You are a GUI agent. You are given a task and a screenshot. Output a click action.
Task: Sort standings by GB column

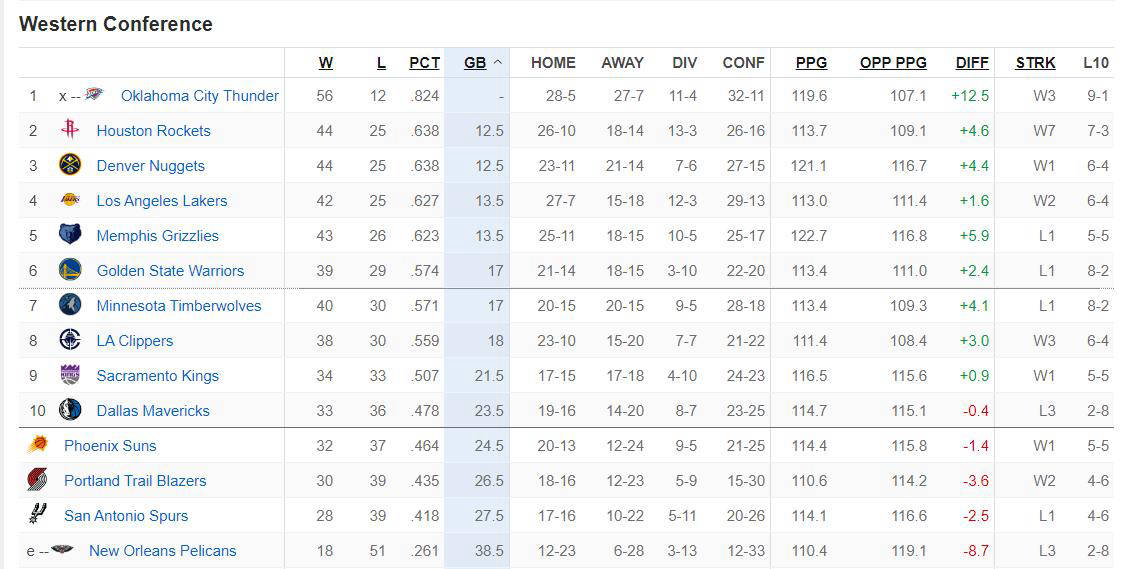click(475, 63)
